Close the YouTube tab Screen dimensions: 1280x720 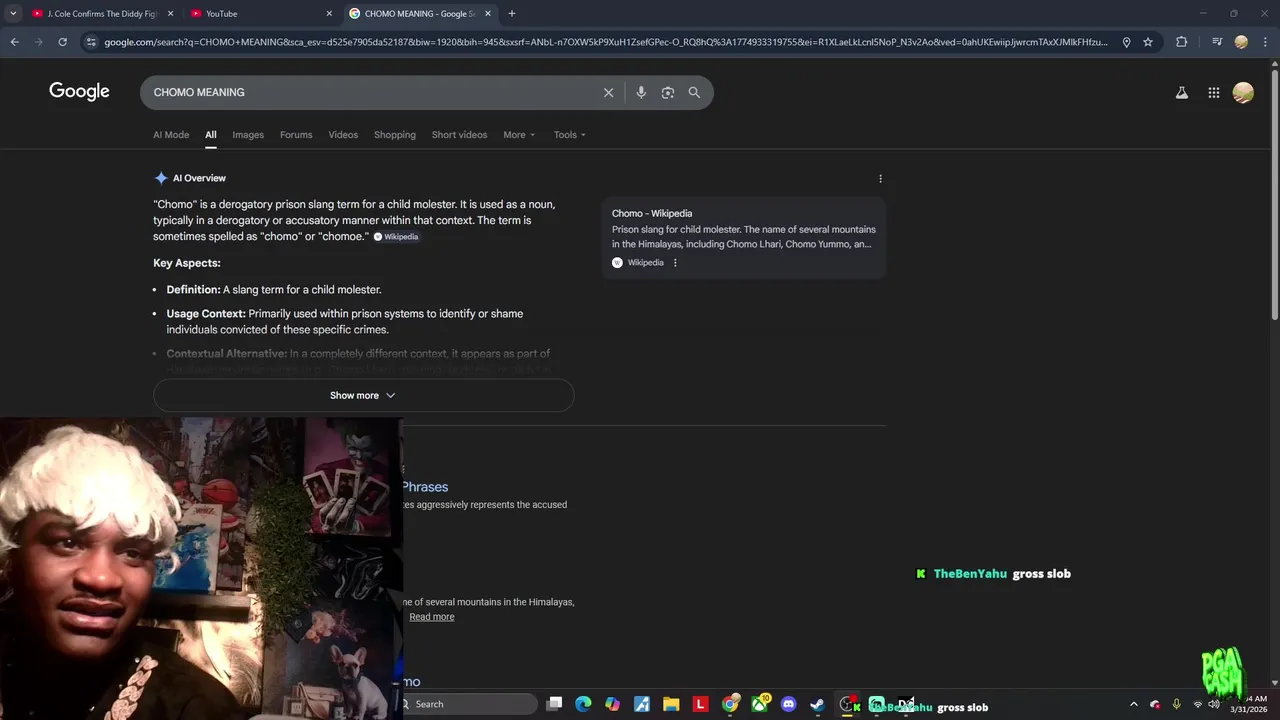(x=329, y=14)
